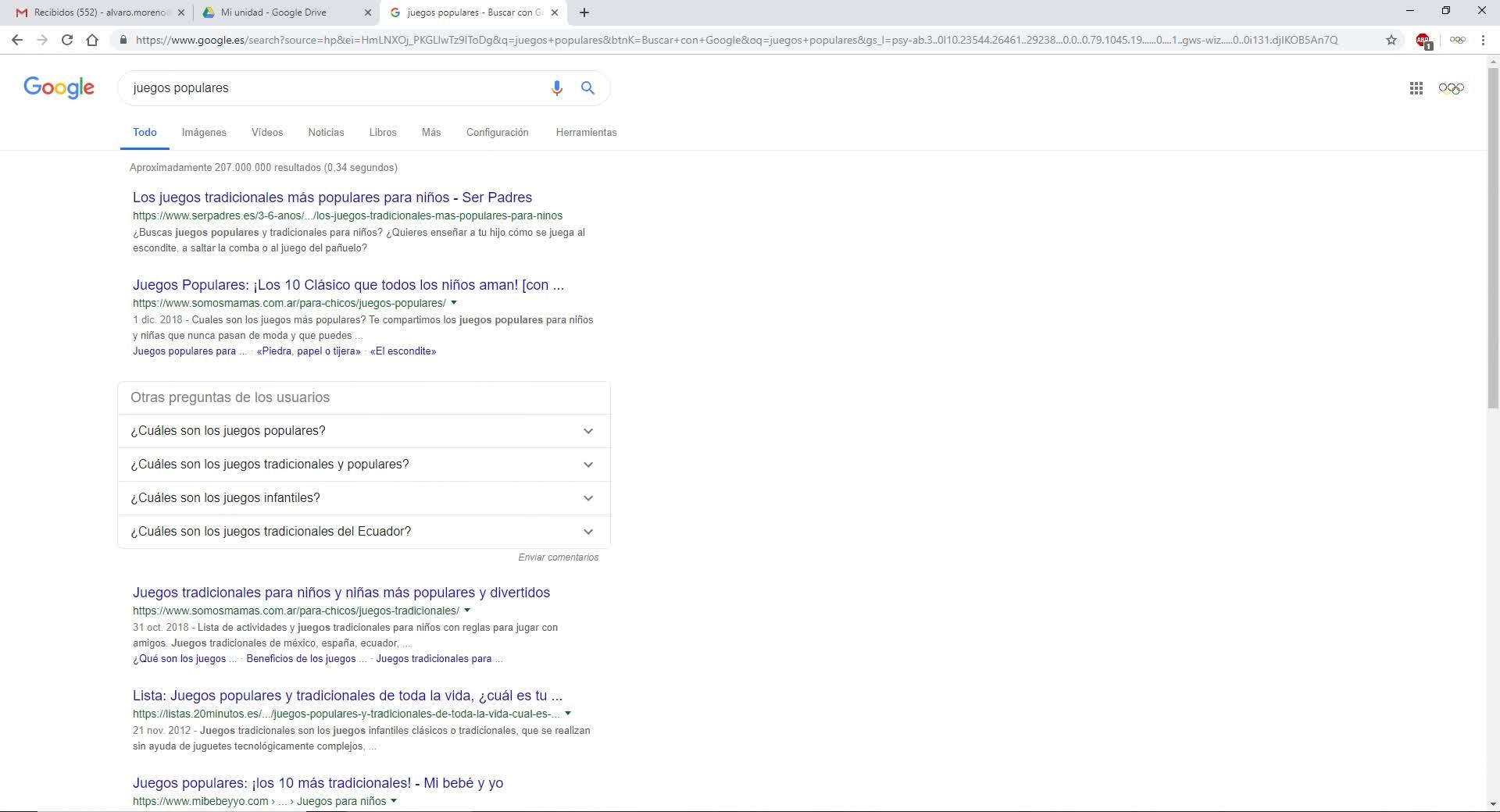The width and height of the screenshot is (1500, 812).
Task: Open the Chrome three-dot menu
Action: (x=1483, y=40)
